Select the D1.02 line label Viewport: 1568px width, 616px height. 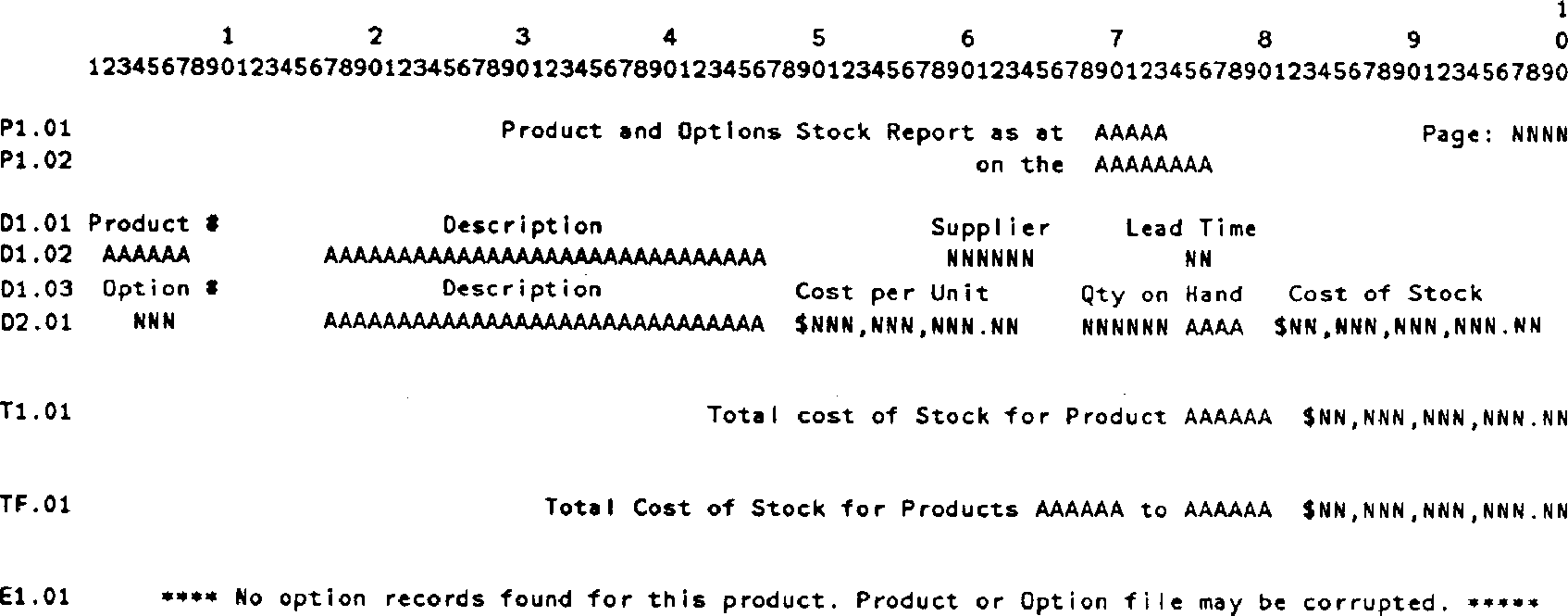coord(36,254)
